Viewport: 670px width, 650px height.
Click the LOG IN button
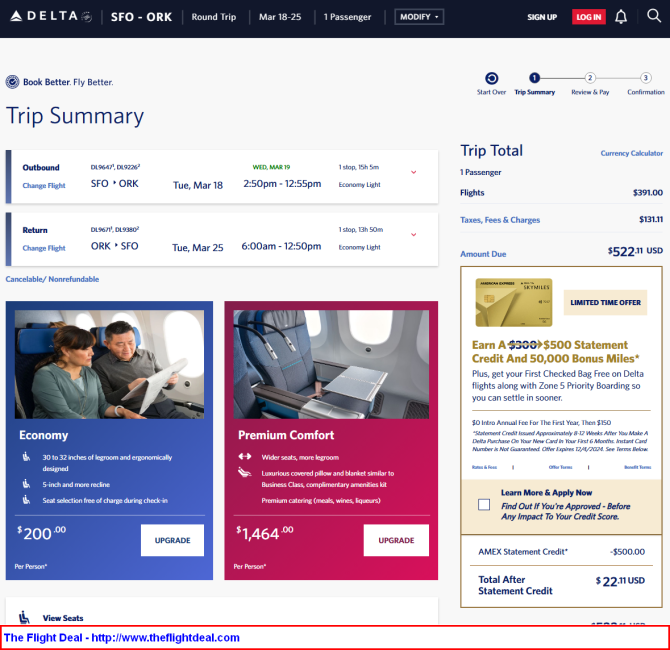[588, 17]
